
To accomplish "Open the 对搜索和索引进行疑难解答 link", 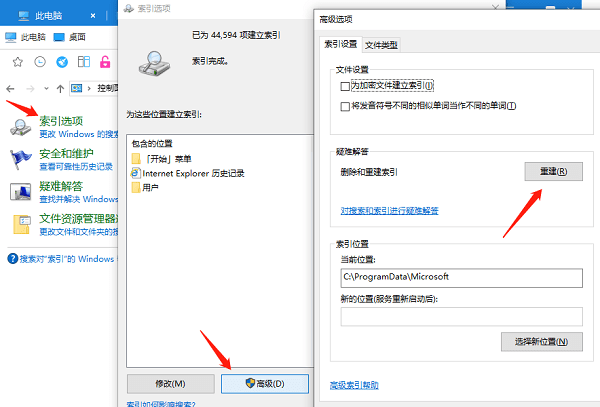I will tap(388, 211).
